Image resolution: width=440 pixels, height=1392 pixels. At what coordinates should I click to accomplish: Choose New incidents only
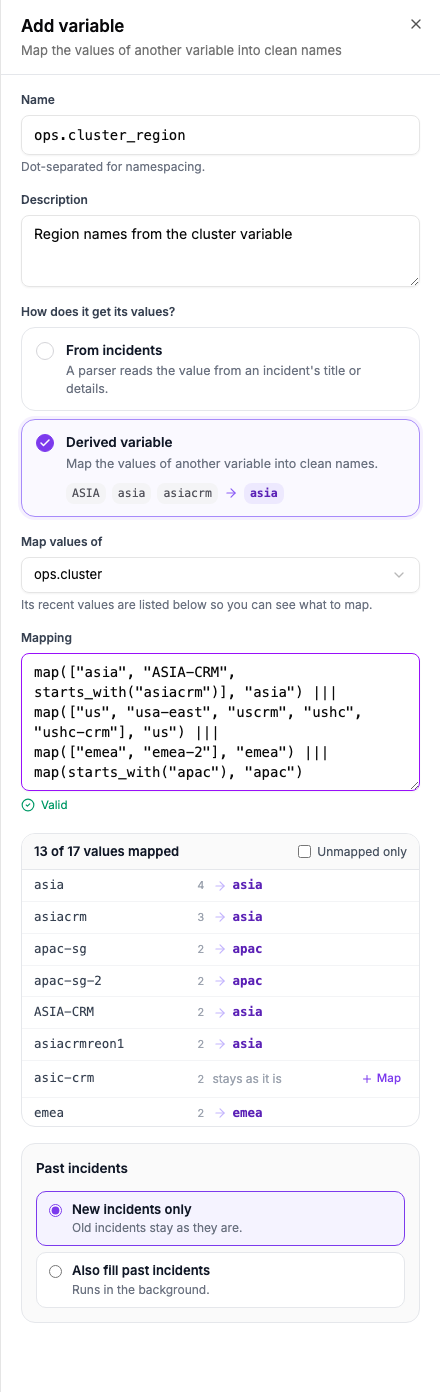tap(220, 1217)
